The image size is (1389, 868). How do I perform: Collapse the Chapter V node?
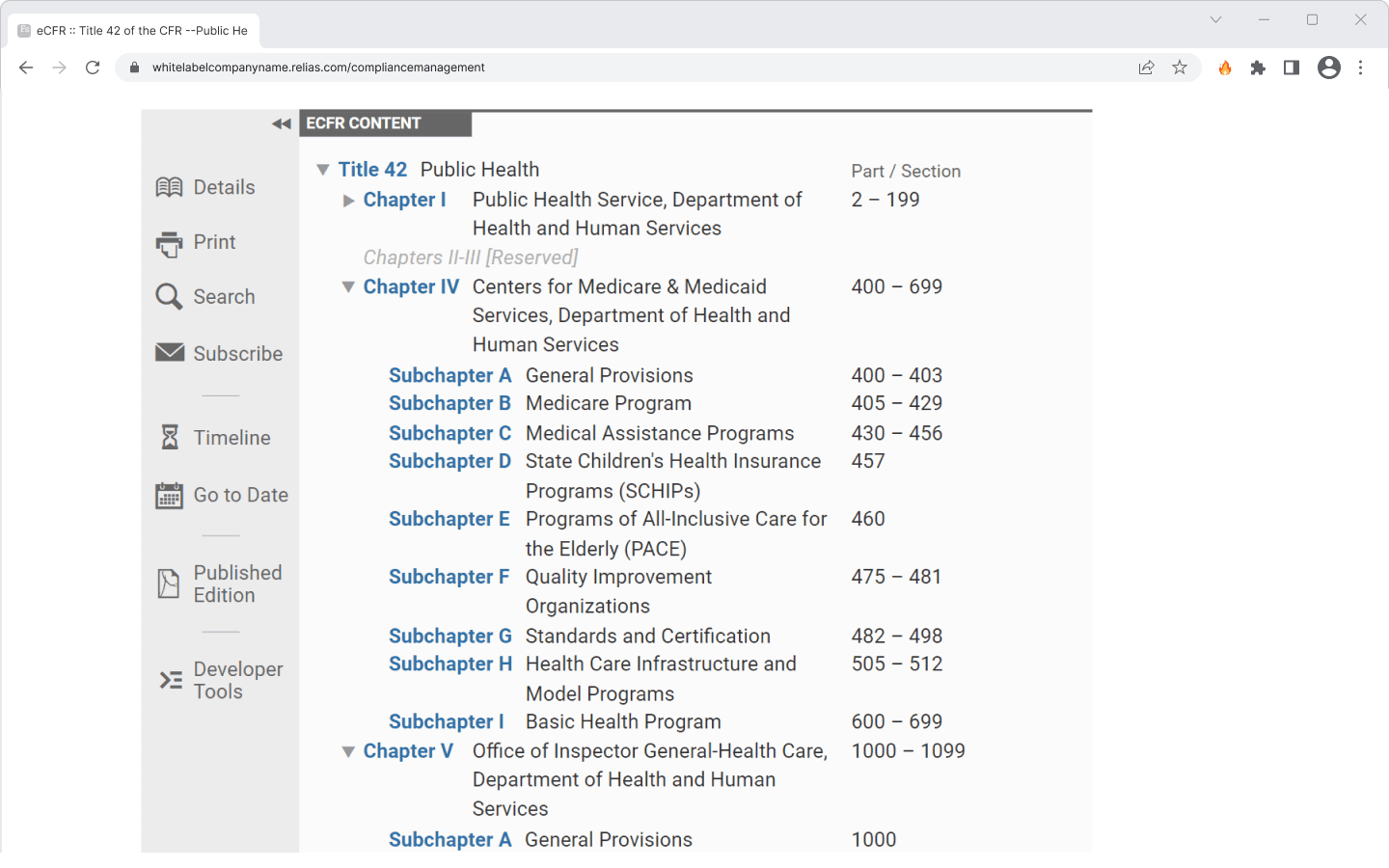(x=348, y=751)
